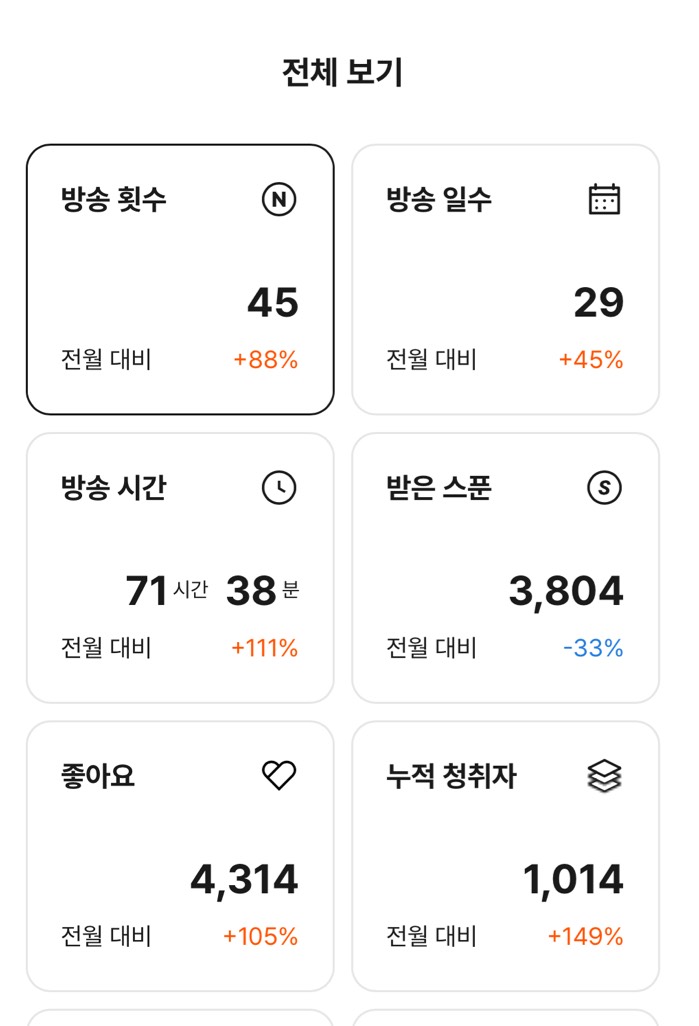
Task: Open the 방송 일수 card title
Action: pos(439,200)
